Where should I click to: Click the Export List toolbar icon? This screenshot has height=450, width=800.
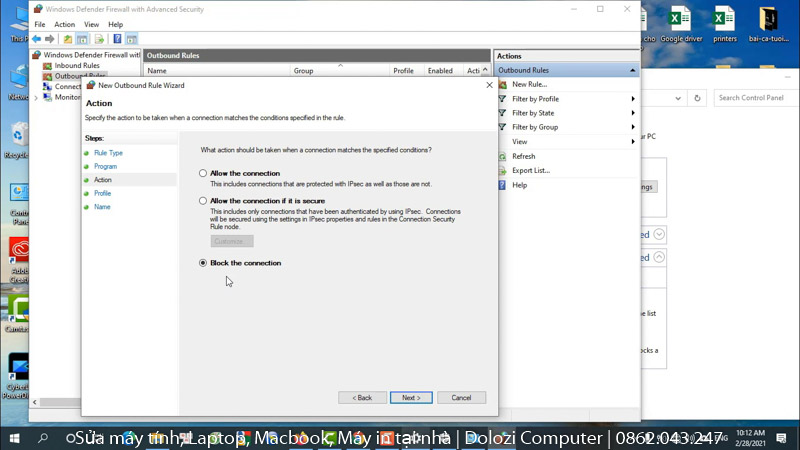click(x=99, y=39)
